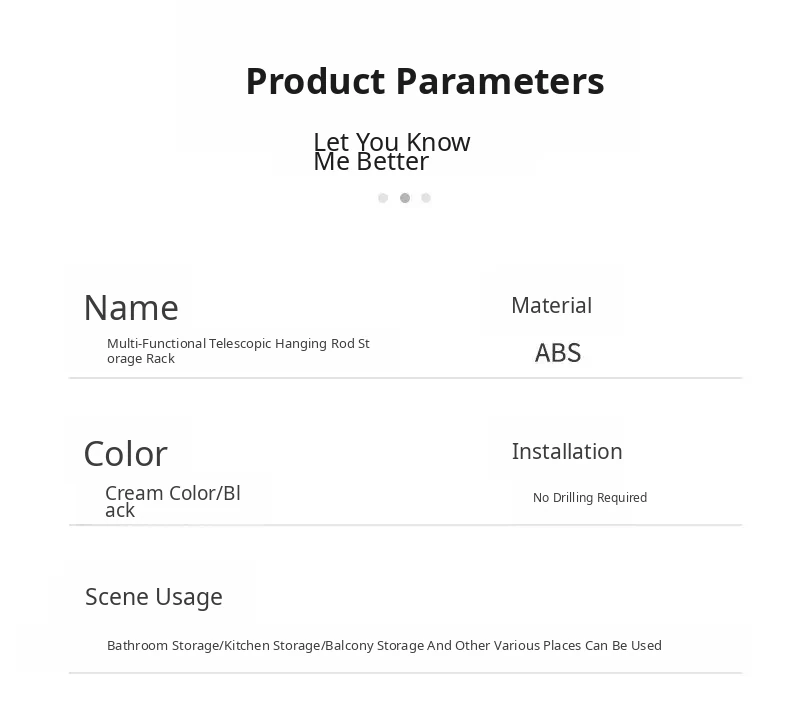Click the "Product Parameters" heading
This screenshot has height=710, width=790.
(x=424, y=81)
